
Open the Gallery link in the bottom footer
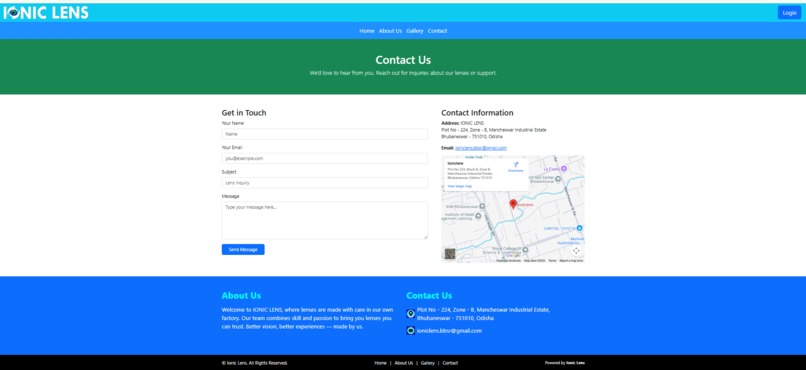click(x=428, y=363)
